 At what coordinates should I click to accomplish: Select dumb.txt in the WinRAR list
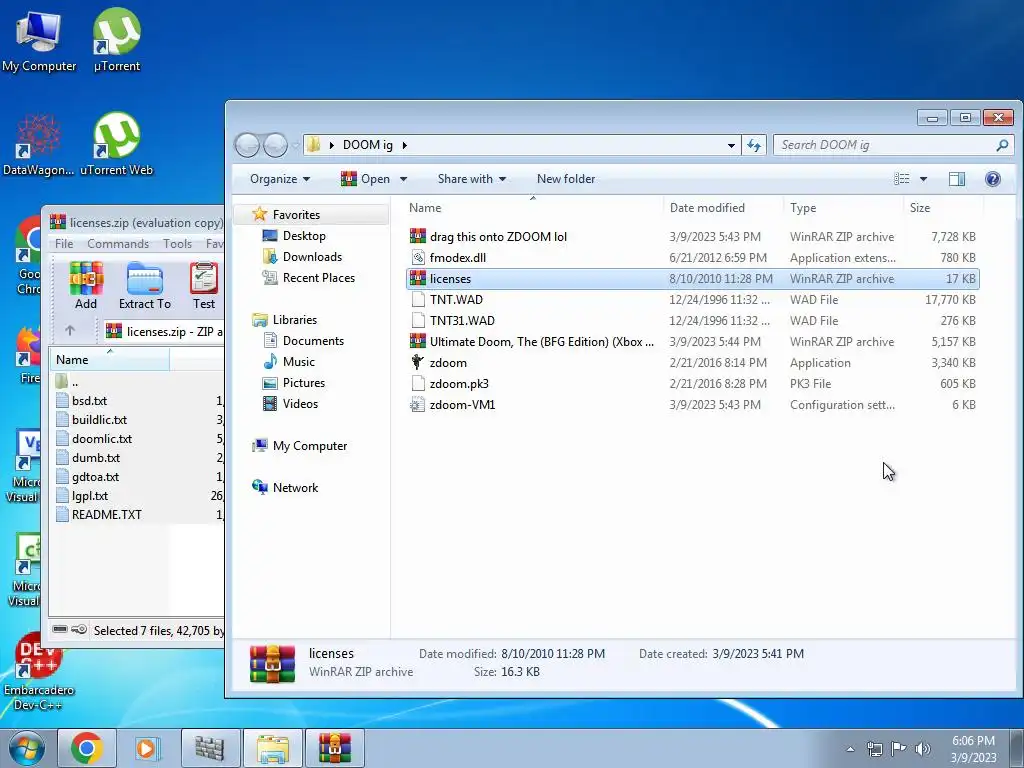(96, 457)
